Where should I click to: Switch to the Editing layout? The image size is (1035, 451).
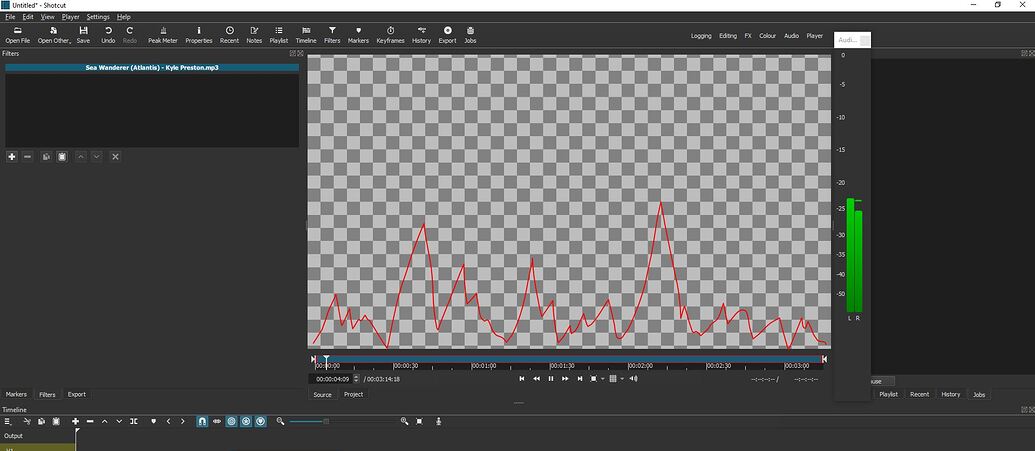(x=727, y=36)
